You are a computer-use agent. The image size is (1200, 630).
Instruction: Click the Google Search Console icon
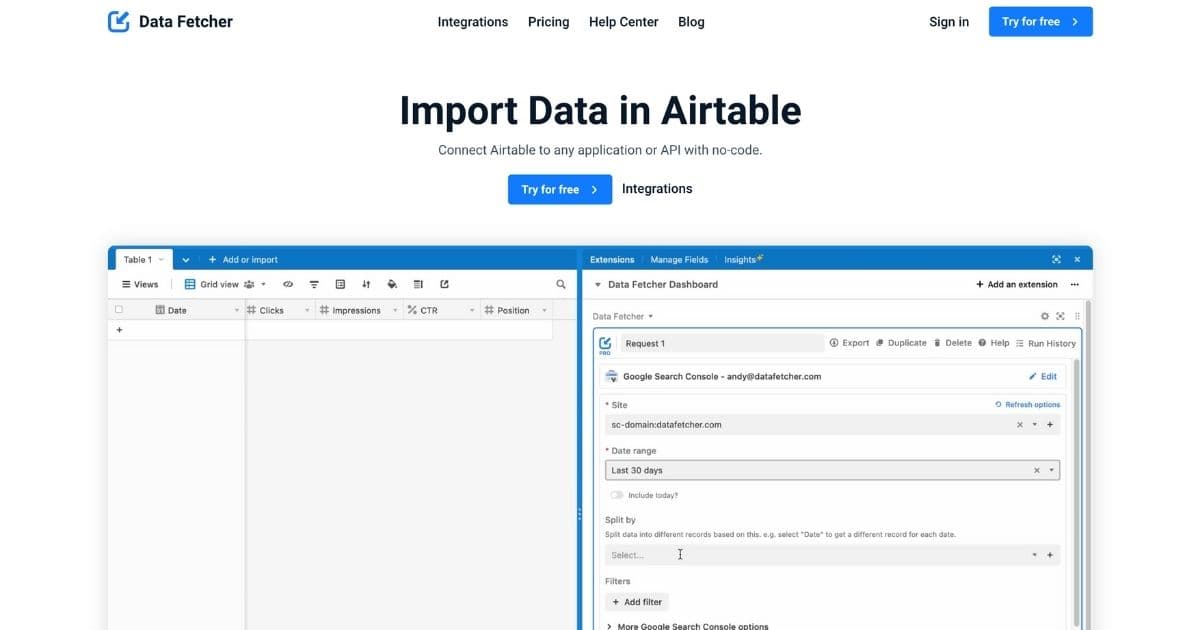tap(612, 377)
